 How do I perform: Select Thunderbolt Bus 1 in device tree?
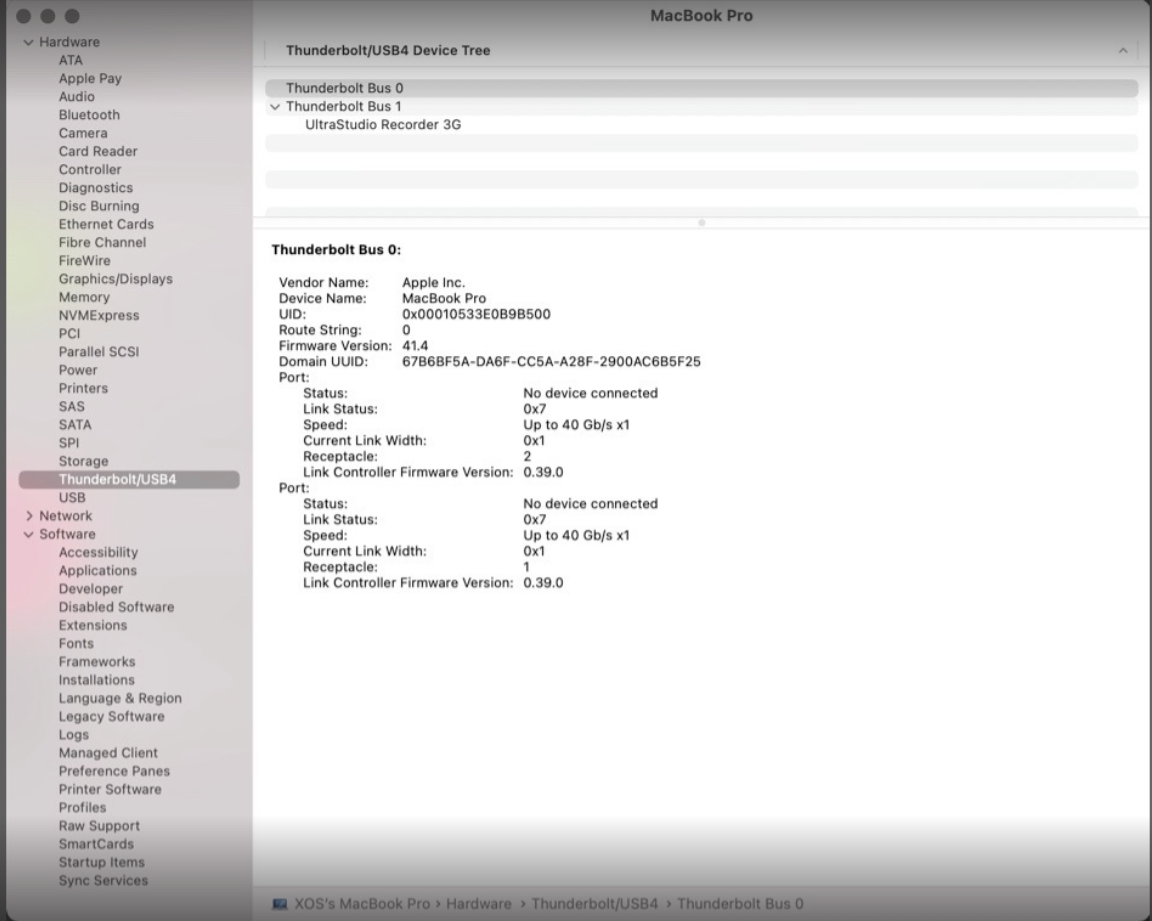702,106
